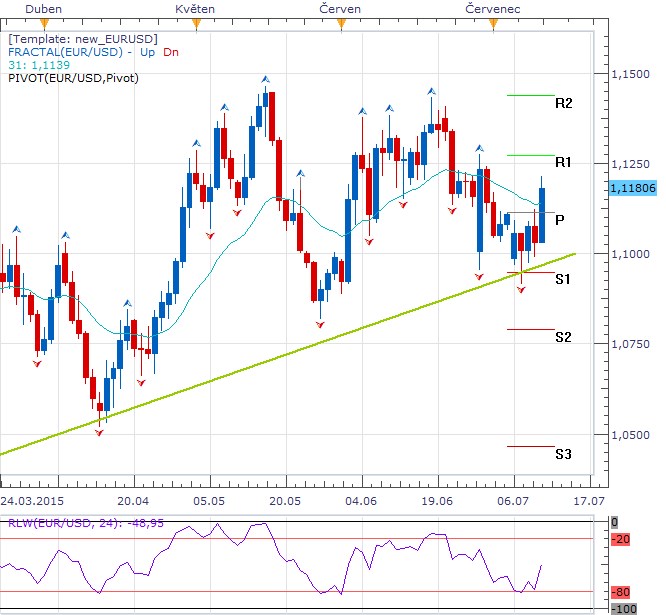The width and height of the screenshot is (666, 615).
Task: Click the orange marker under Červen
Action: (341, 23)
